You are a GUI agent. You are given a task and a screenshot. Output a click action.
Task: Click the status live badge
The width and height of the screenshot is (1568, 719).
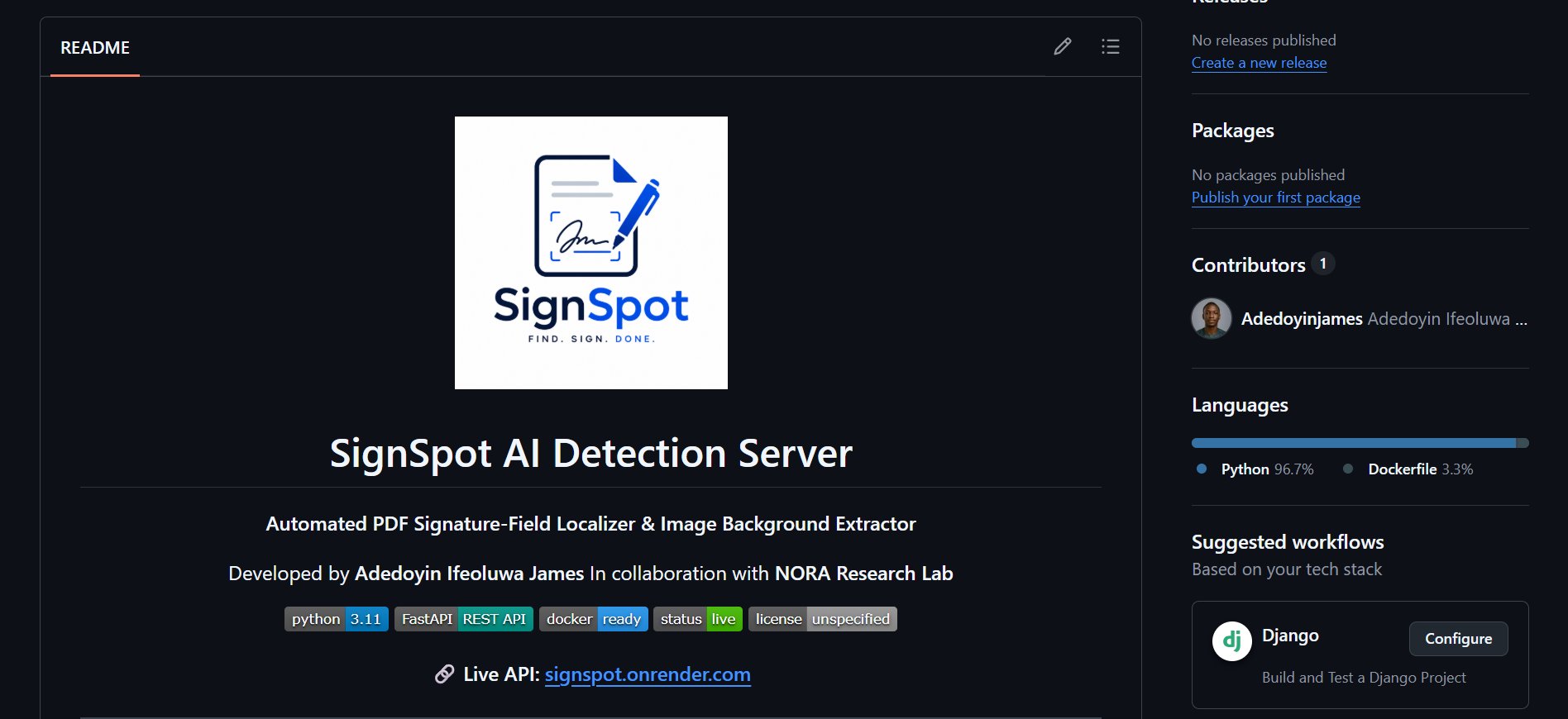pos(698,619)
